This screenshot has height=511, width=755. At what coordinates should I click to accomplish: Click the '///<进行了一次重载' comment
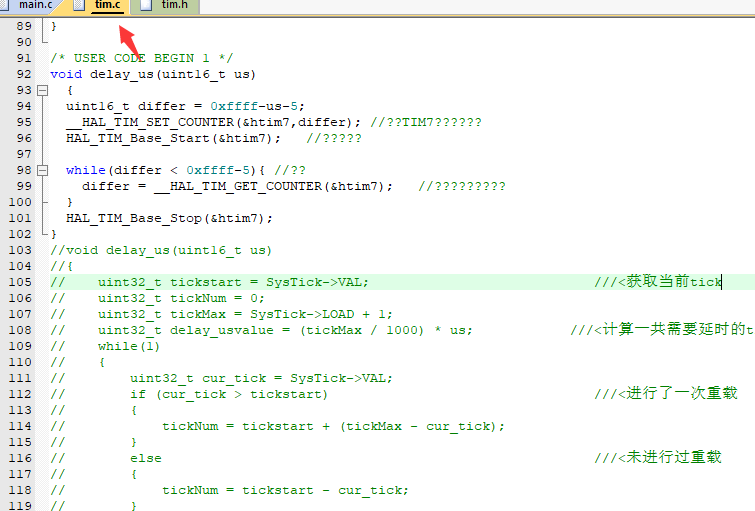coord(666,393)
